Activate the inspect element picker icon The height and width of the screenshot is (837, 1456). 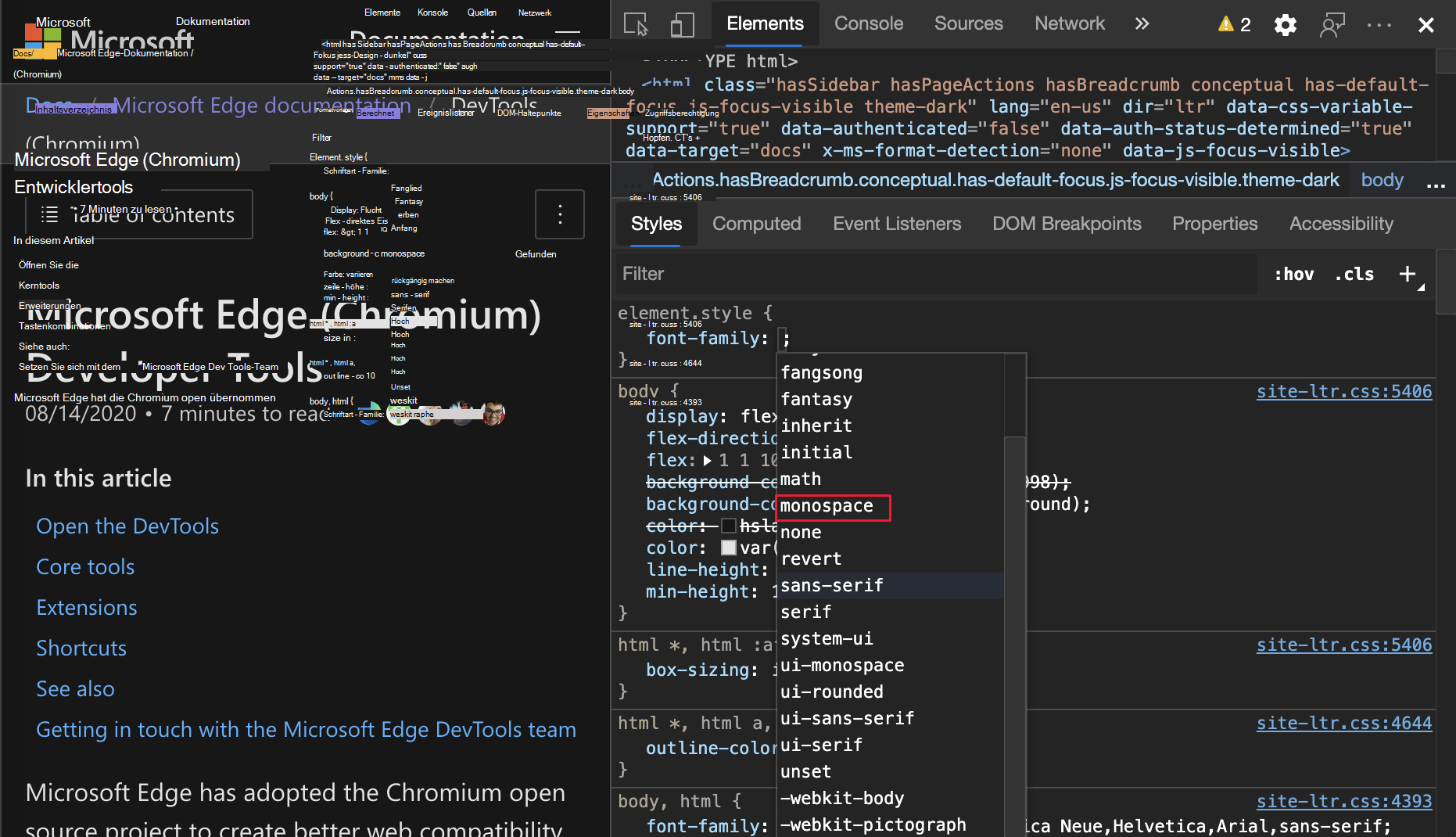click(636, 24)
